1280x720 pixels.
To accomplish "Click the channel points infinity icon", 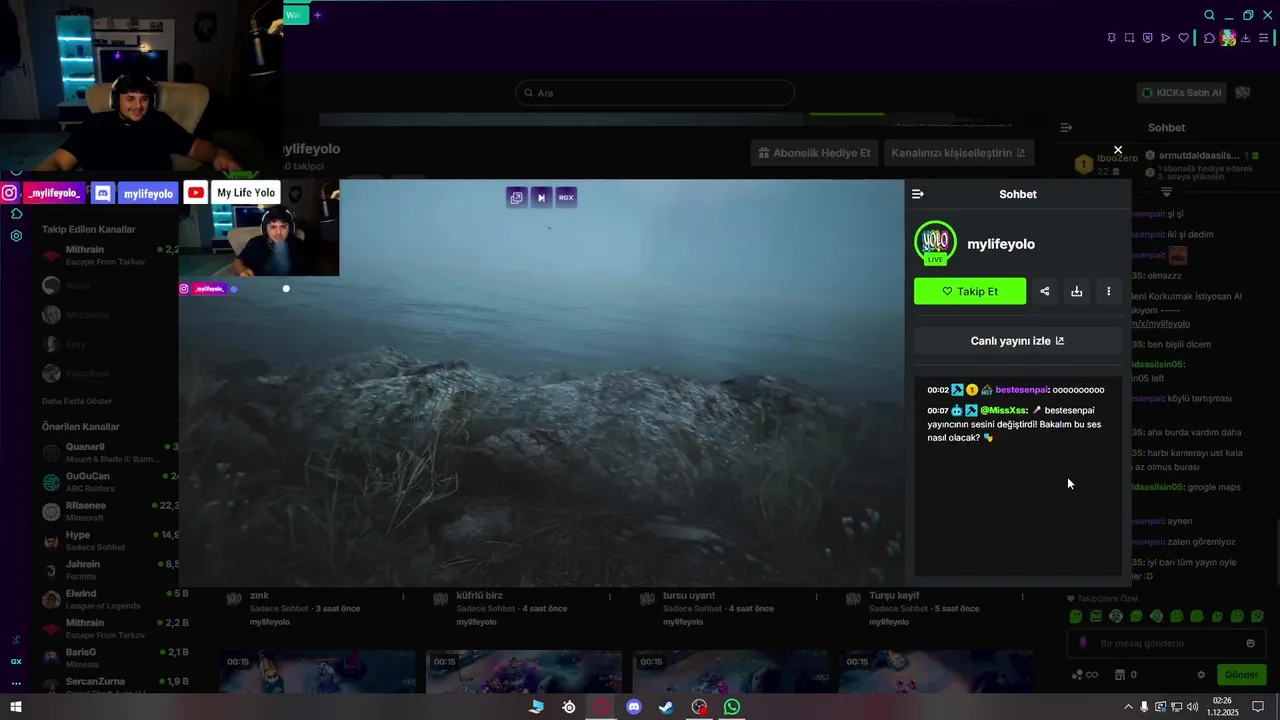I will (x=1084, y=675).
